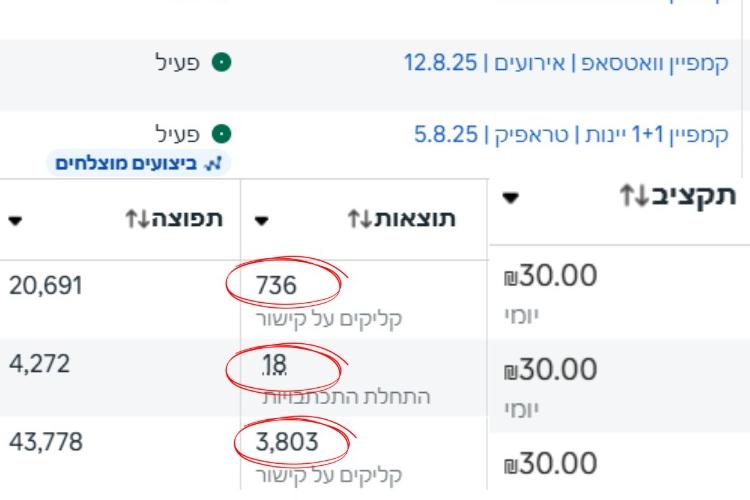Click the circled 18 results value
The width and height of the screenshot is (750, 500).
tap(273, 366)
